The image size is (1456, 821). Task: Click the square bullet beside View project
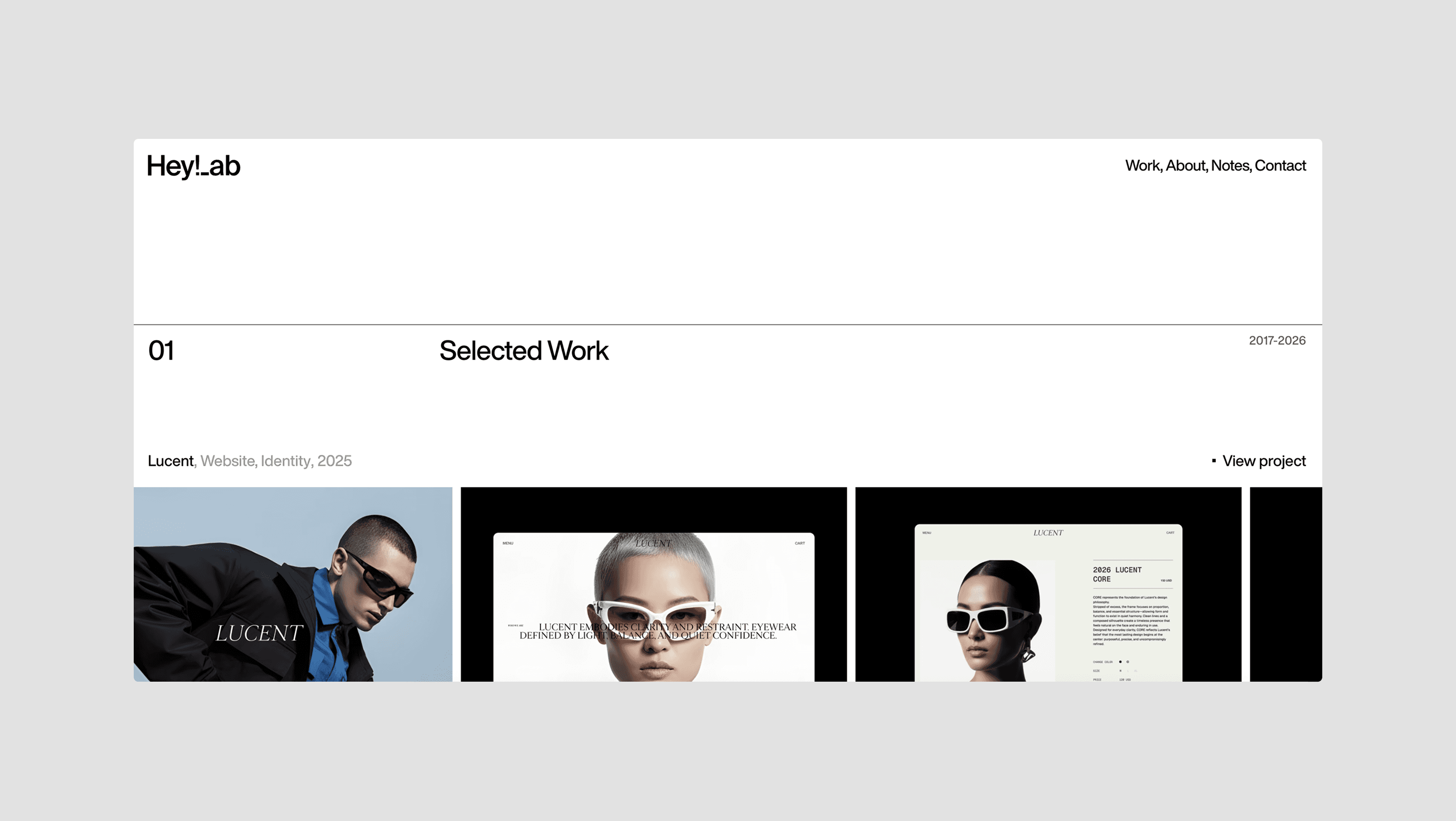click(x=1213, y=461)
